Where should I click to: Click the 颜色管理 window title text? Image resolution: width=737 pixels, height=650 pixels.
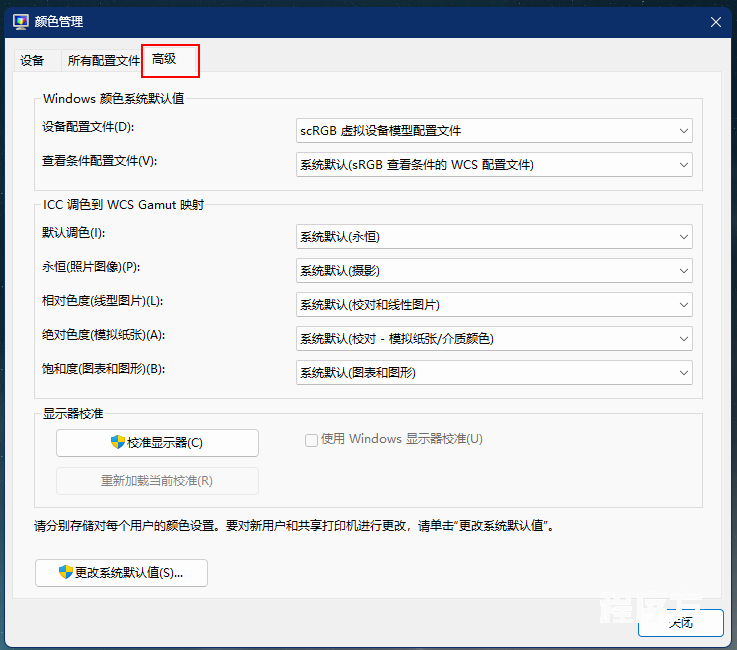(x=59, y=22)
